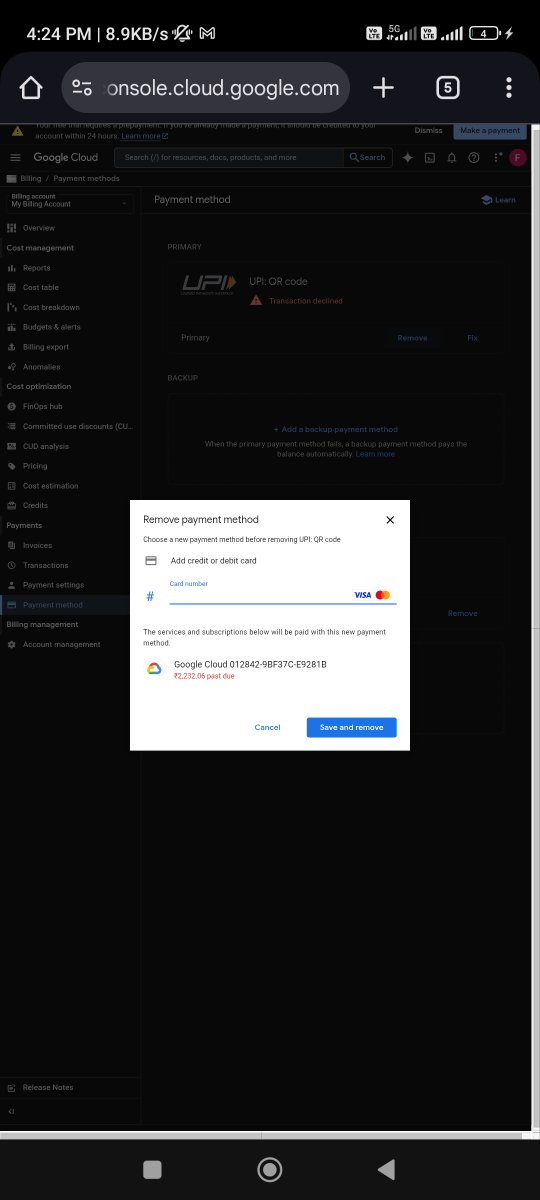Screen dimensions: 540x1200
Task: Open the Learn panel
Action: pos(498,200)
